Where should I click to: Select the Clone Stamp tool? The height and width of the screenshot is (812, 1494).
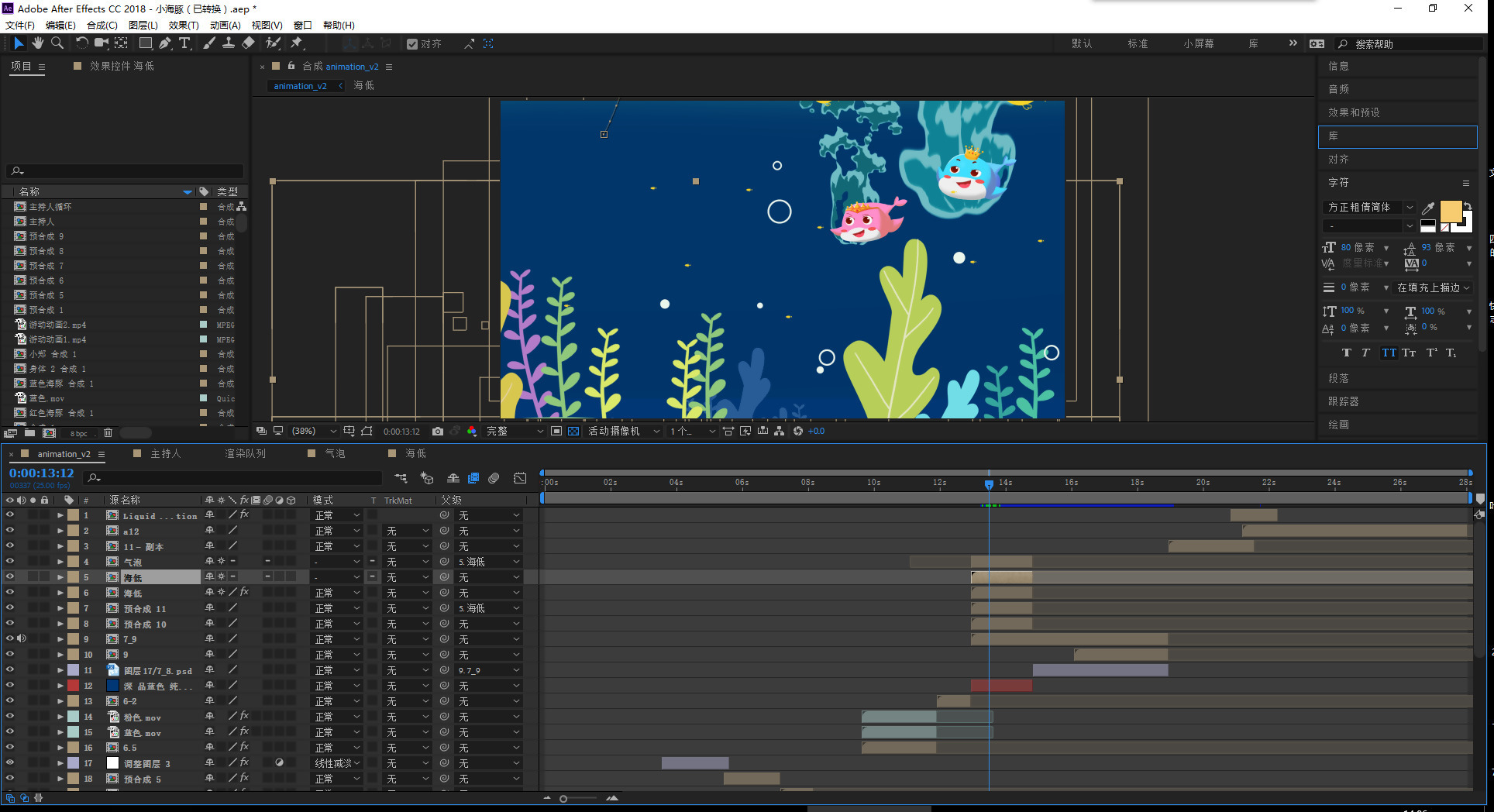(229, 43)
